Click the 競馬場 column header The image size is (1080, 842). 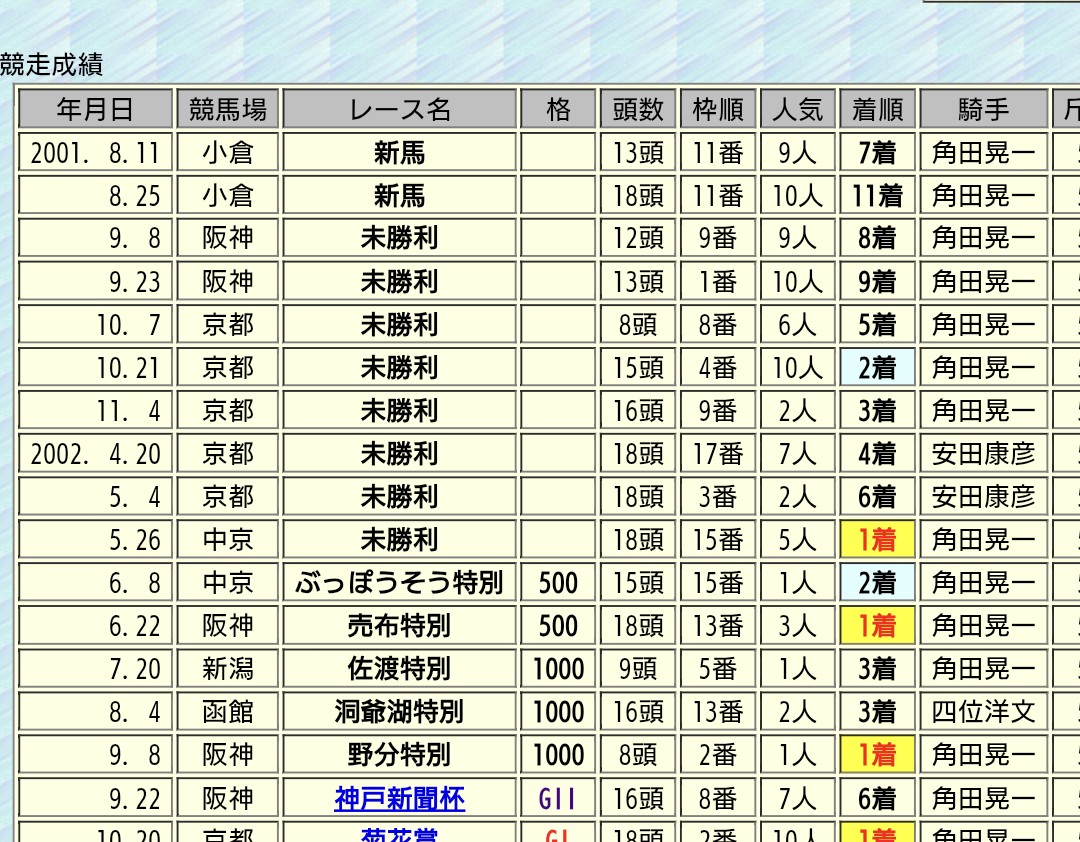pos(228,109)
